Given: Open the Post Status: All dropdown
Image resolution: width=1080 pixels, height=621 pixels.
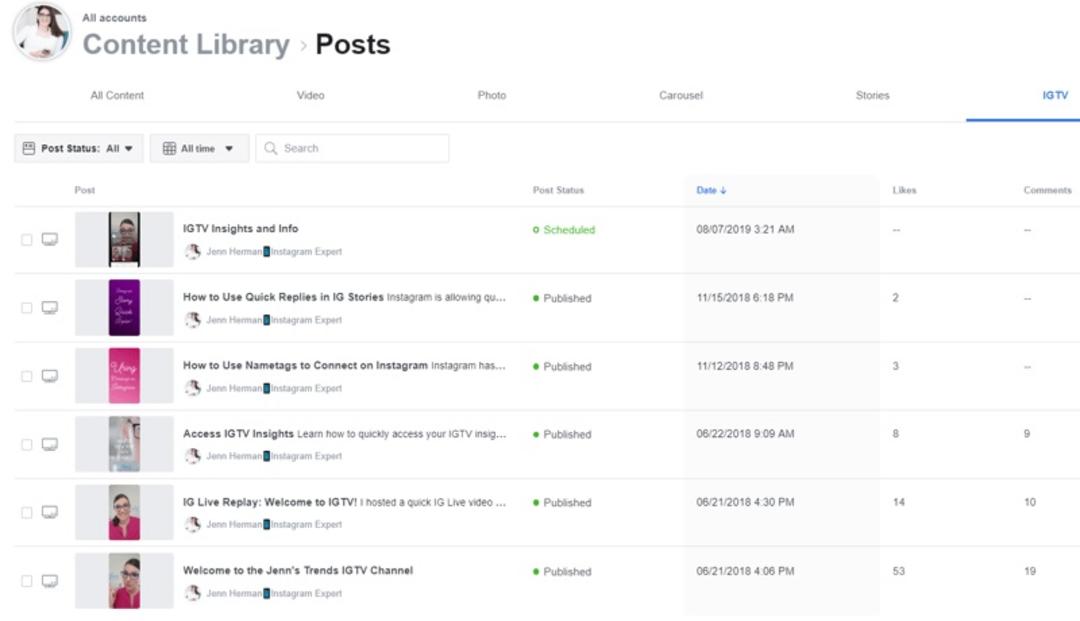Looking at the screenshot, I should click(79, 148).
